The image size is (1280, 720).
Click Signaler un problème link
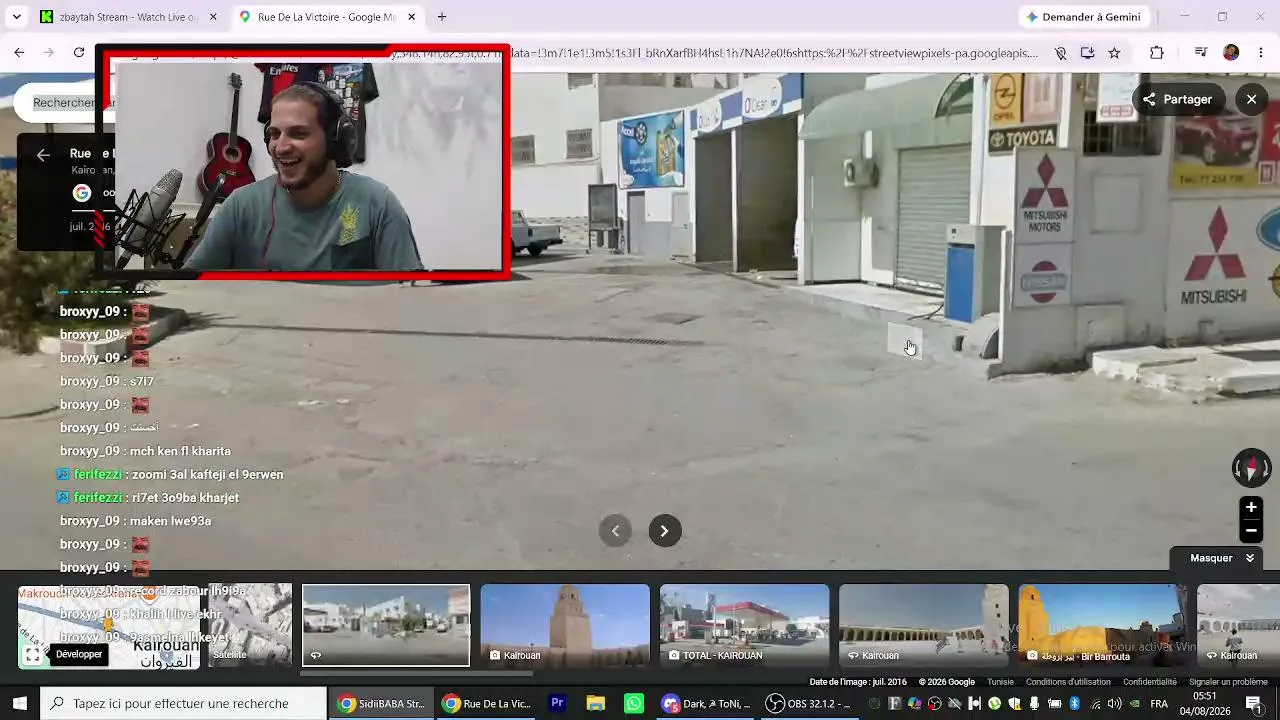pos(1228,682)
